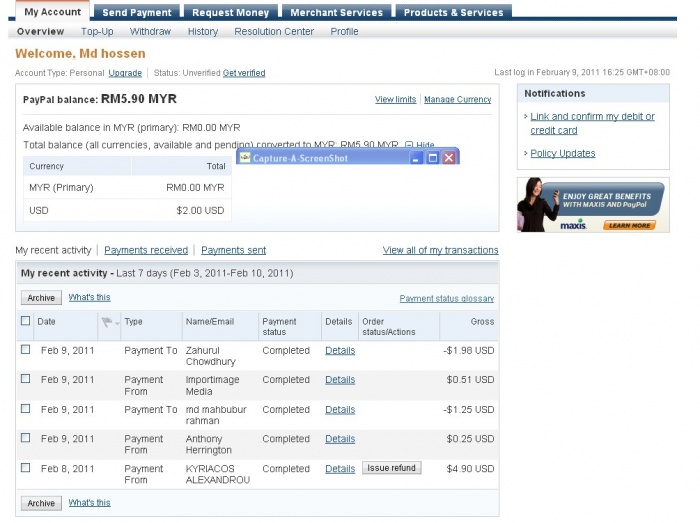This screenshot has width=700, height=523.
Task: Show Payments received activity
Action: (146, 250)
